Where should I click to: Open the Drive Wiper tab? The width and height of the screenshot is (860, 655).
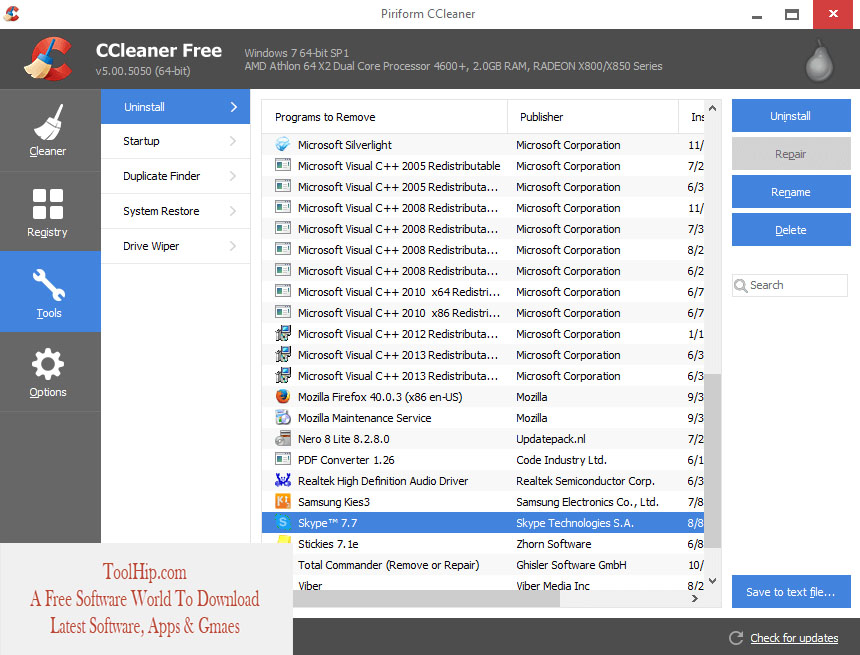176,246
